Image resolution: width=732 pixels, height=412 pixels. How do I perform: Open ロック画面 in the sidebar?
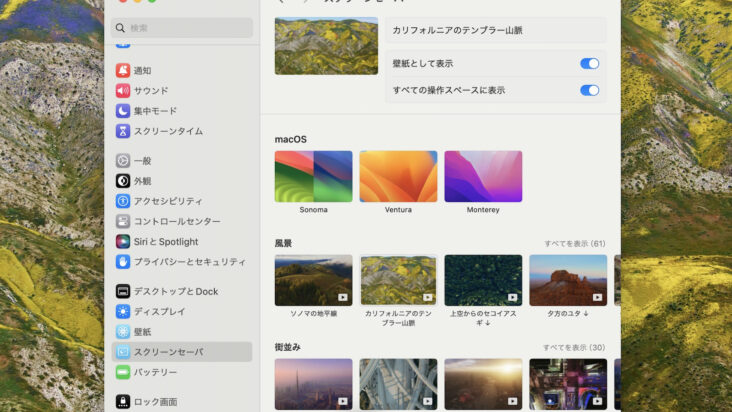(182, 402)
